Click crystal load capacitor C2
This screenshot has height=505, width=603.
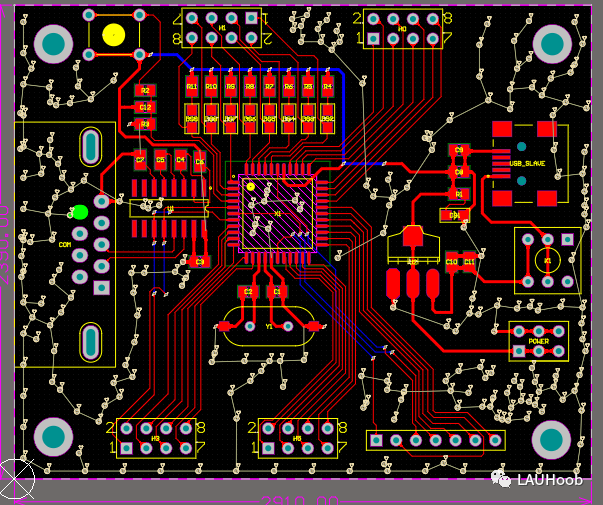coord(248,292)
